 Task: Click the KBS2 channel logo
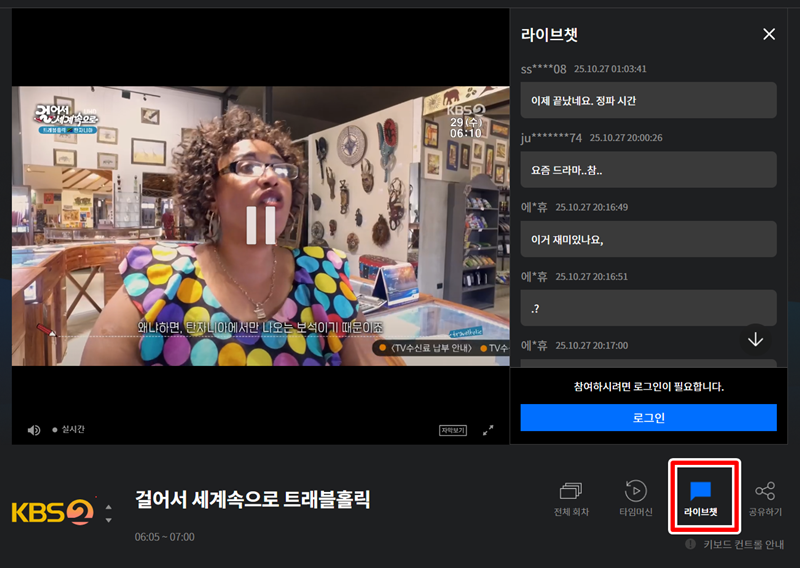(x=53, y=512)
